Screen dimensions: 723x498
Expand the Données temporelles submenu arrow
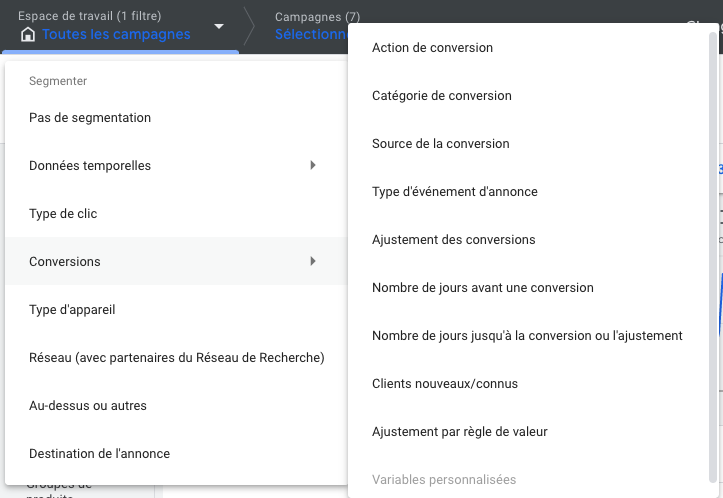click(313, 165)
